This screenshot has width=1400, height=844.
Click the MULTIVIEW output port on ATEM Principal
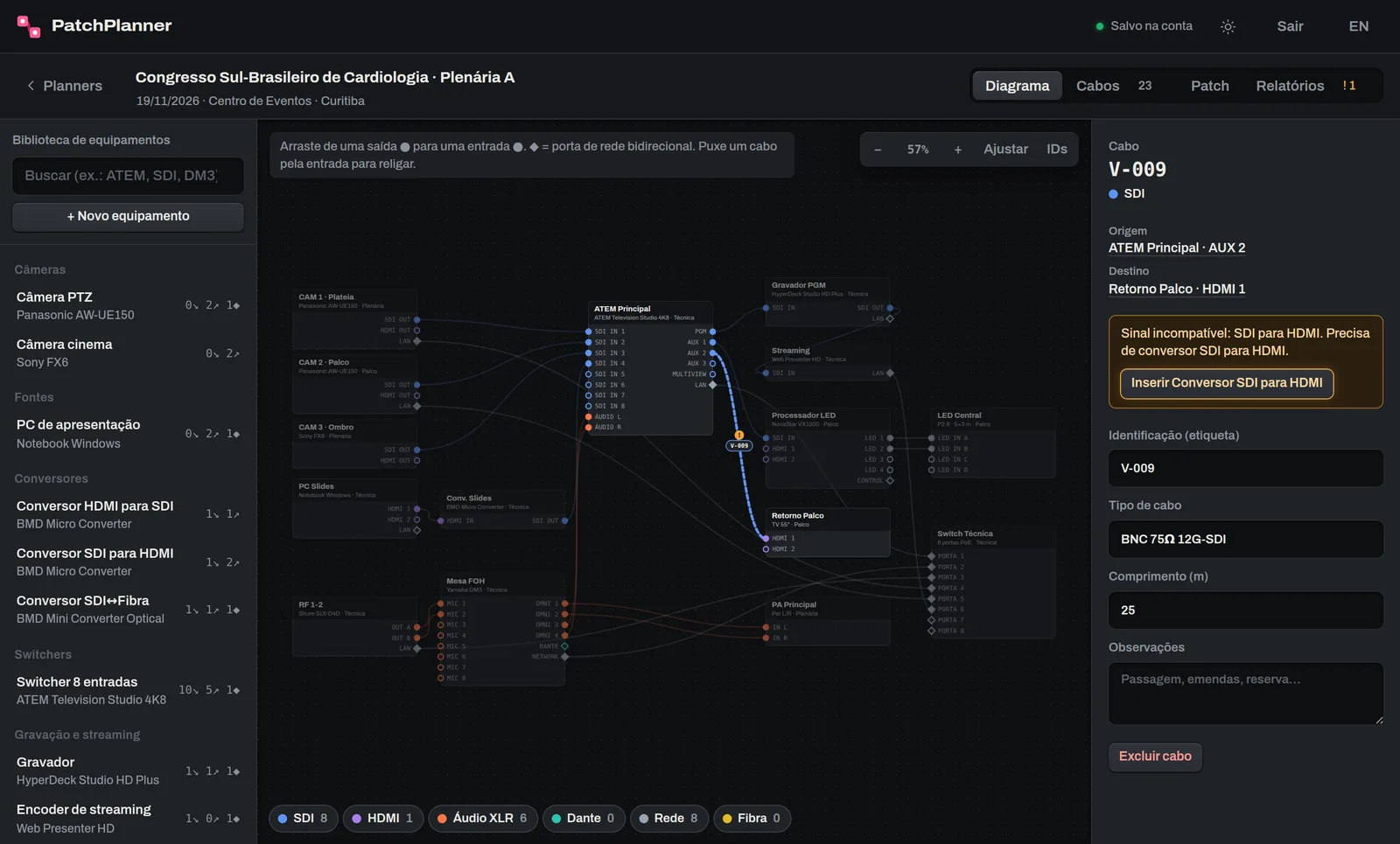(712, 374)
